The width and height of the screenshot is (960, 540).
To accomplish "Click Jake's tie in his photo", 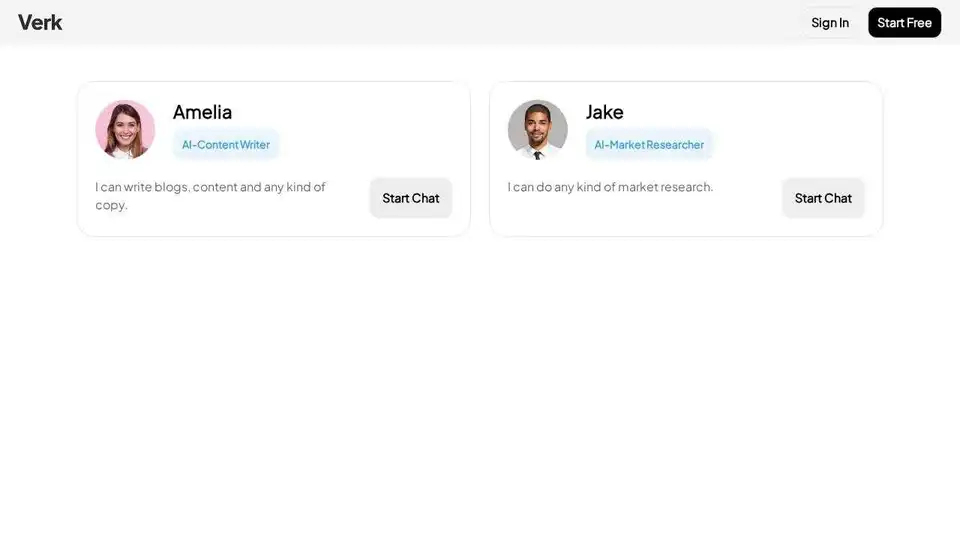I will point(538,156).
